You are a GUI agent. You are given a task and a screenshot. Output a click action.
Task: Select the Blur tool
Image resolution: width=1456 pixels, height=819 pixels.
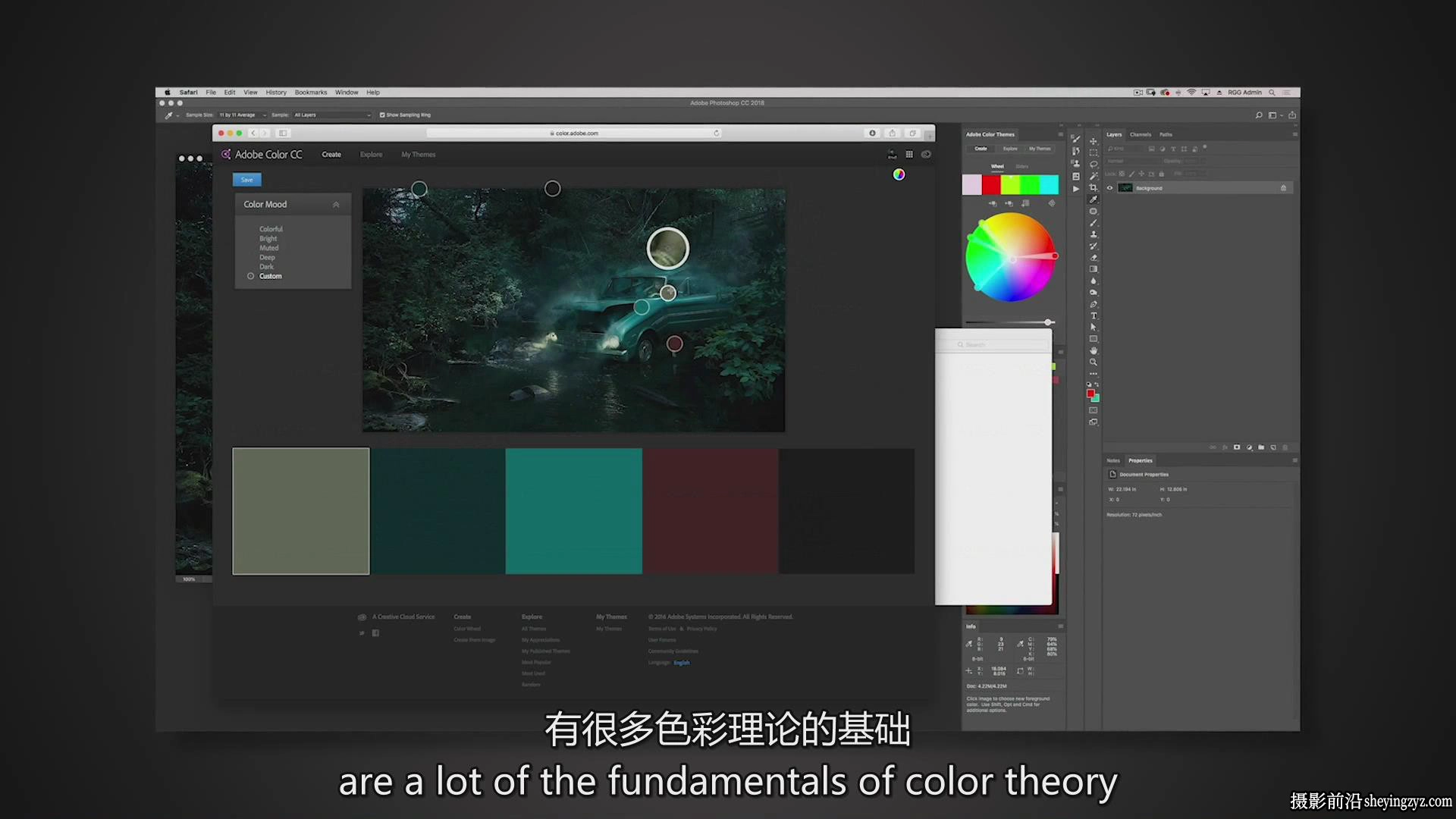(x=1094, y=281)
